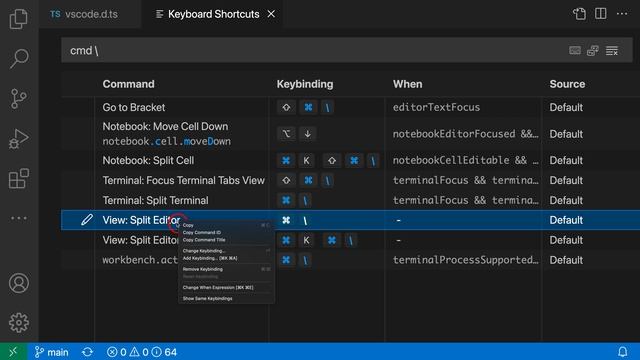The width and height of the screenshot is (640, 360).
Task: Clear the keybindings search input
Action: pos(611,51)
